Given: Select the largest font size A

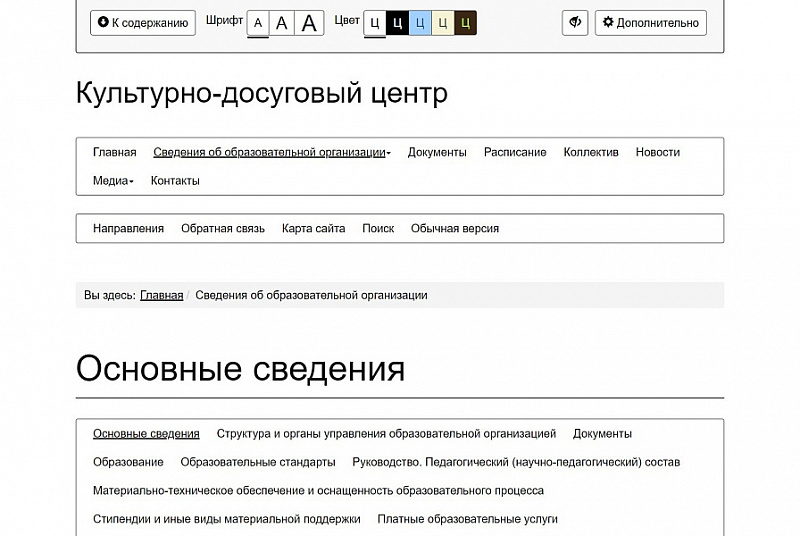Looking at the screenshot, I should [x=309, y=23].
